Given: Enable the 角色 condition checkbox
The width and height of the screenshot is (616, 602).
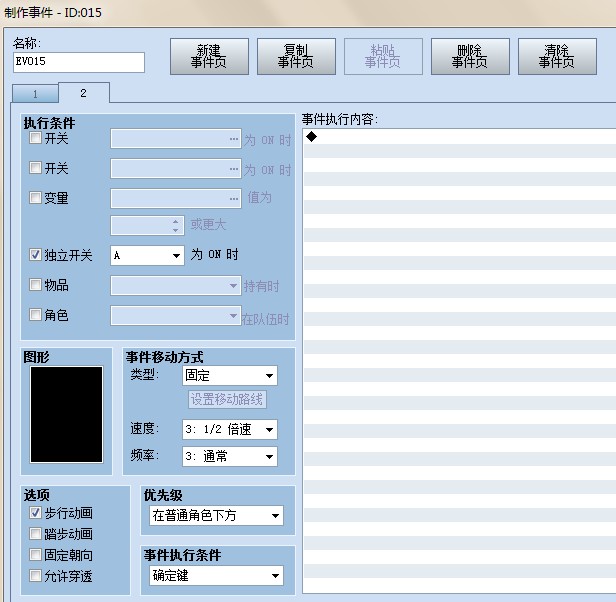Looking at the screenshot, I should (x=35, y=314).
